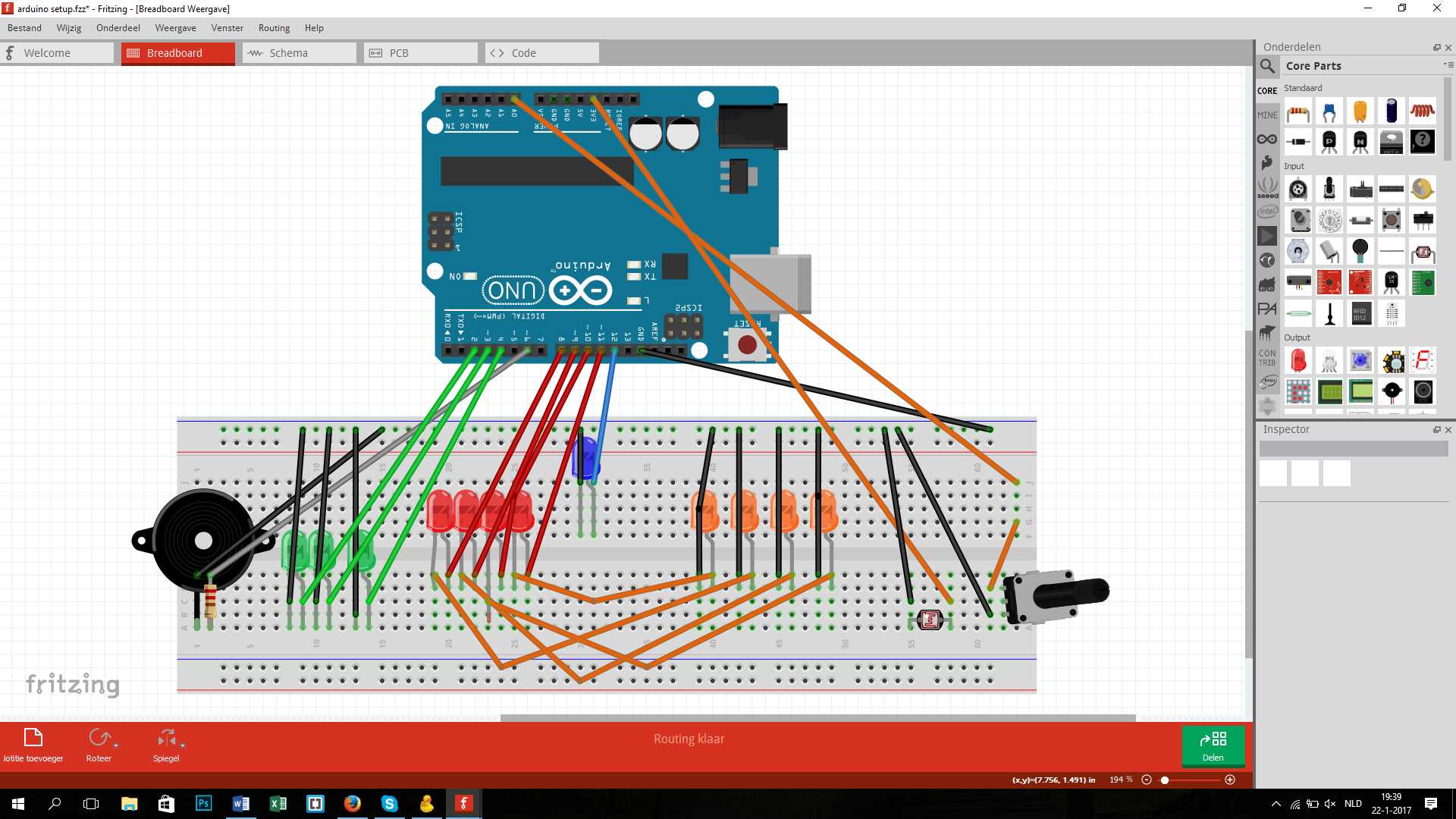Pick the photoresistor (LDR) part
The width and height of the screenshot is (1456, 819).
coord(1423,251)
